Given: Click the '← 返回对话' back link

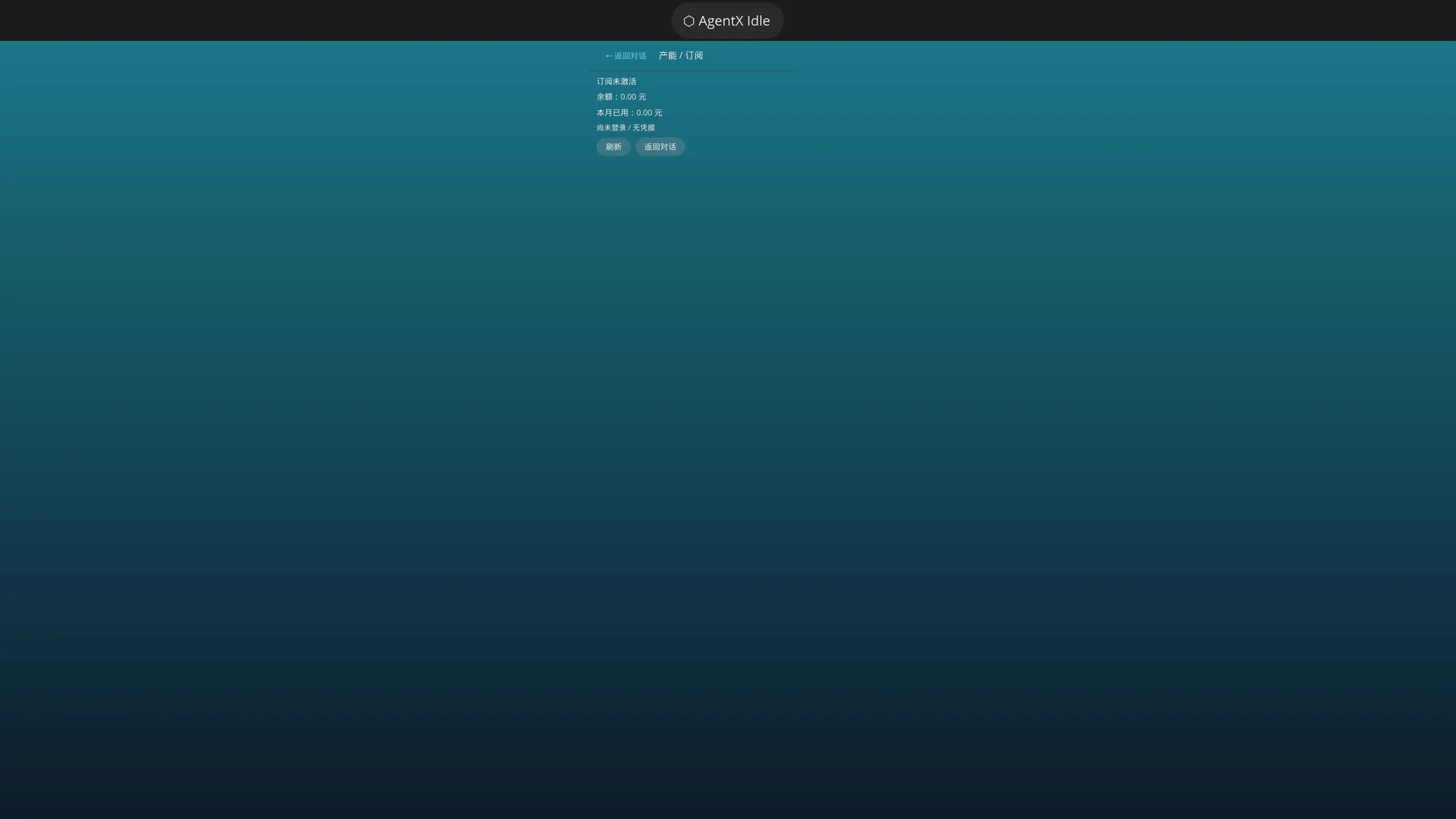Looking at the screenshot, I should tap(625, 56).
